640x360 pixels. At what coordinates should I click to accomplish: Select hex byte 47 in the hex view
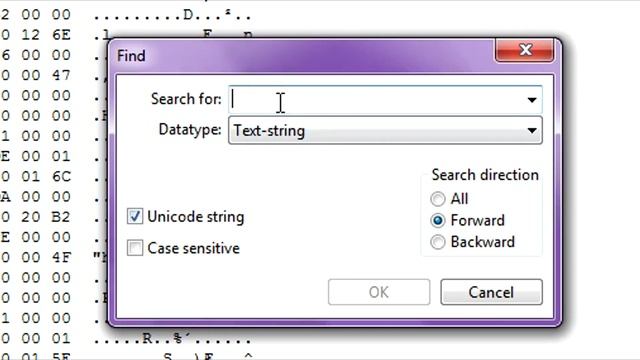61,75
